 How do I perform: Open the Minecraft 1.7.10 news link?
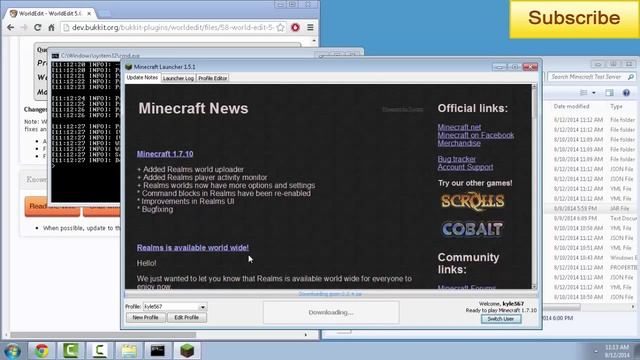coord(165,154)
